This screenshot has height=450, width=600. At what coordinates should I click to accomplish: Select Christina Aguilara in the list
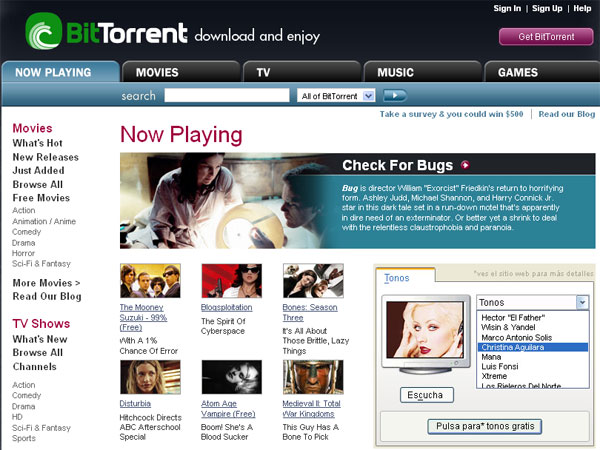pos(532,347)
